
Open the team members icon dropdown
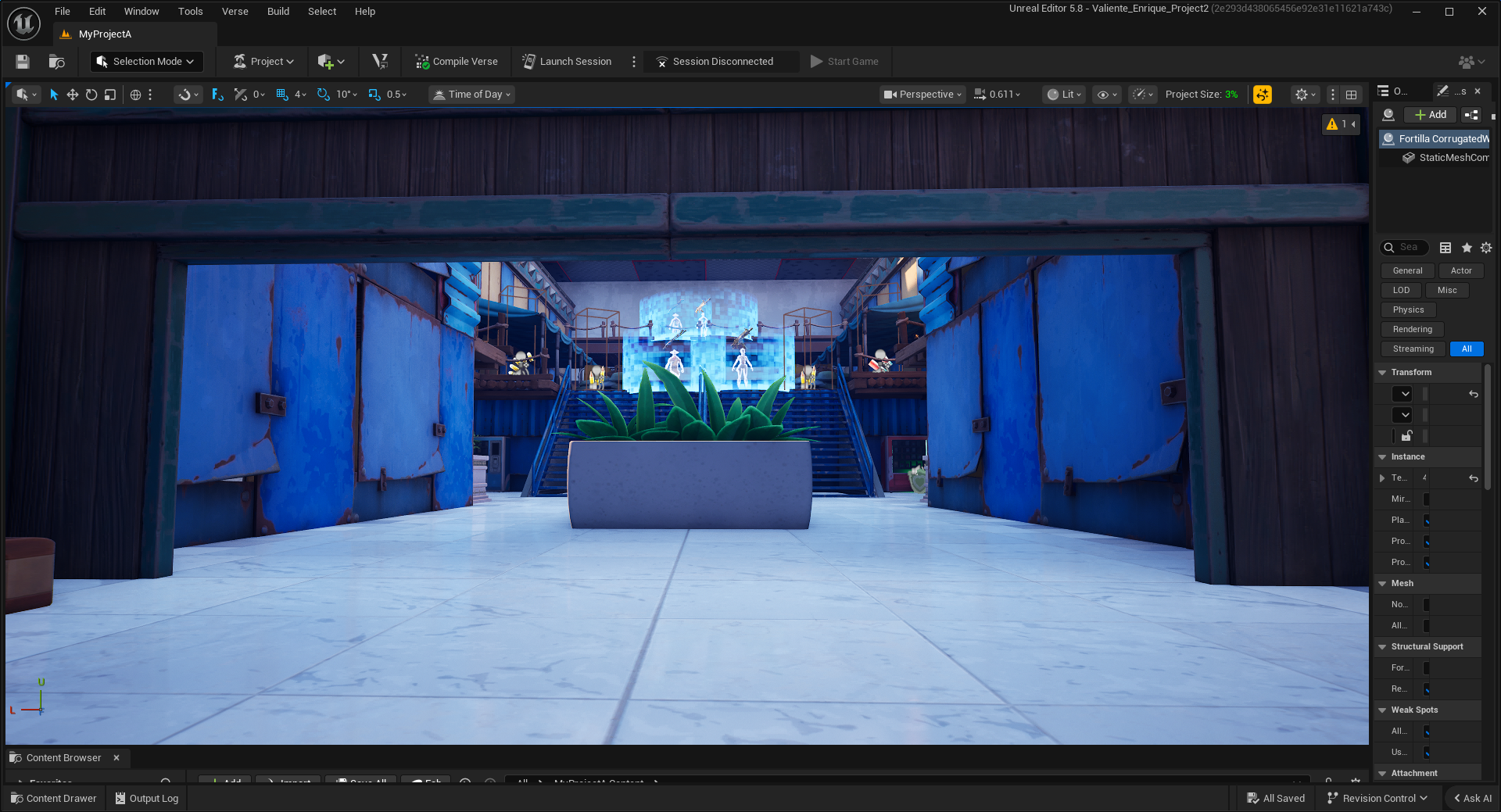click(1471, 62)
